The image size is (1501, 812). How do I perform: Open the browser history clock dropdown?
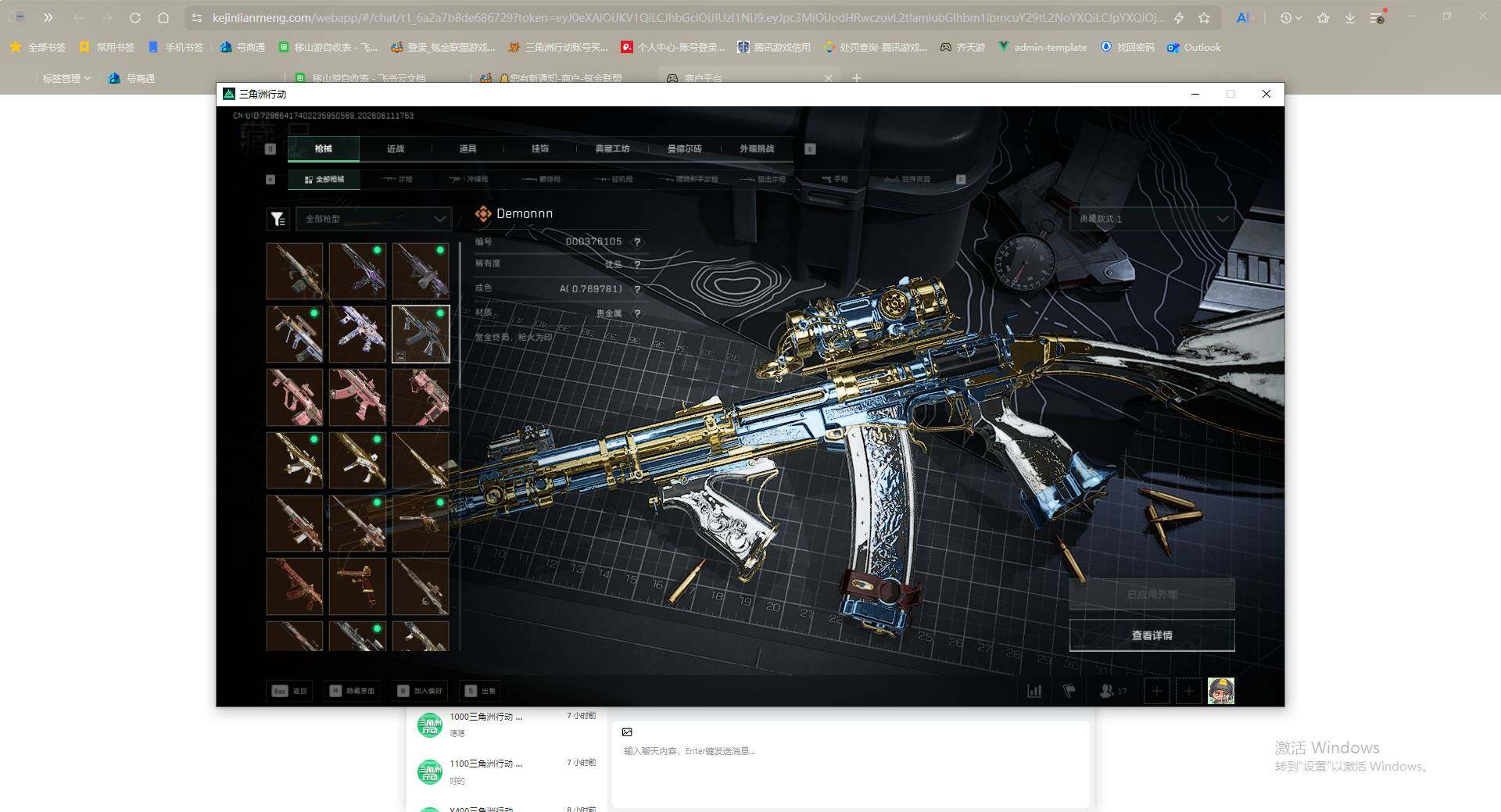(1290, 17)
